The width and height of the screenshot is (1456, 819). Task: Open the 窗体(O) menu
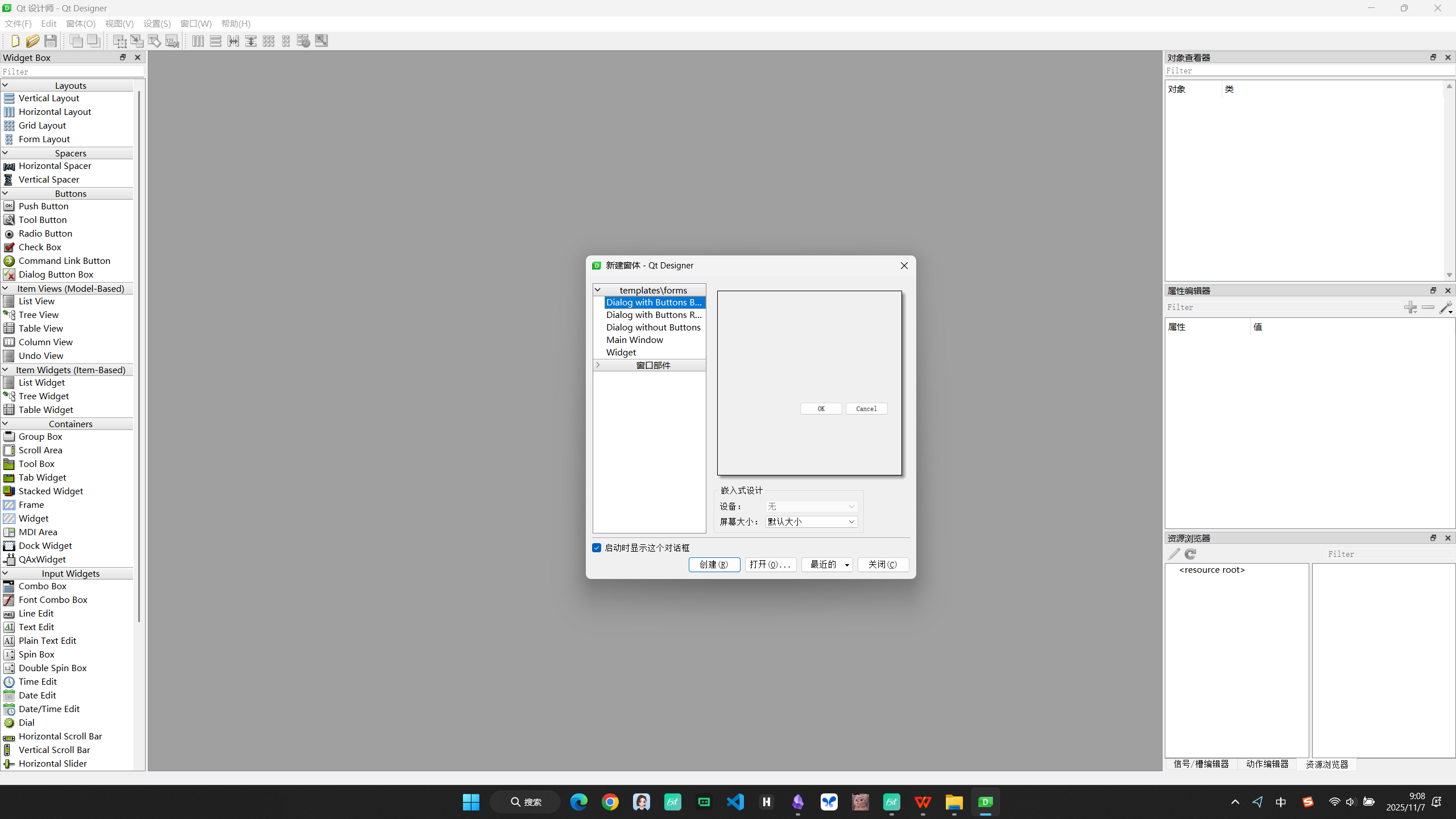81,23
